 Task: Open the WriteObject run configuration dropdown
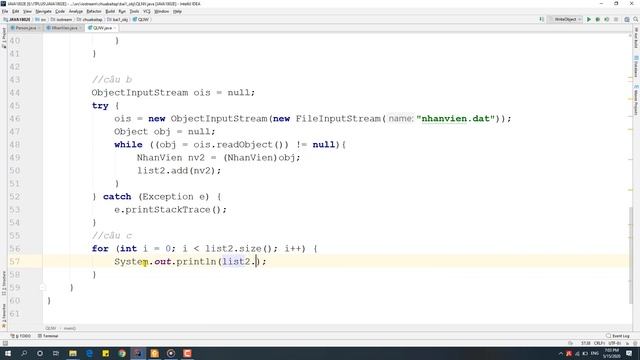566,19
